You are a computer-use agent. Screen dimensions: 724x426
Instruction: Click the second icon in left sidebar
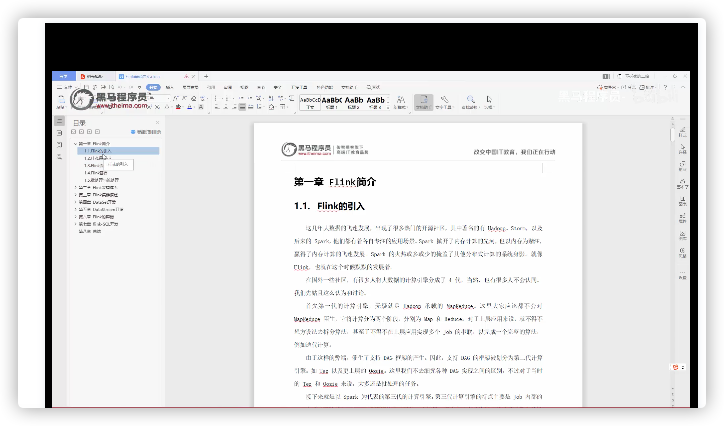(60, 133)
